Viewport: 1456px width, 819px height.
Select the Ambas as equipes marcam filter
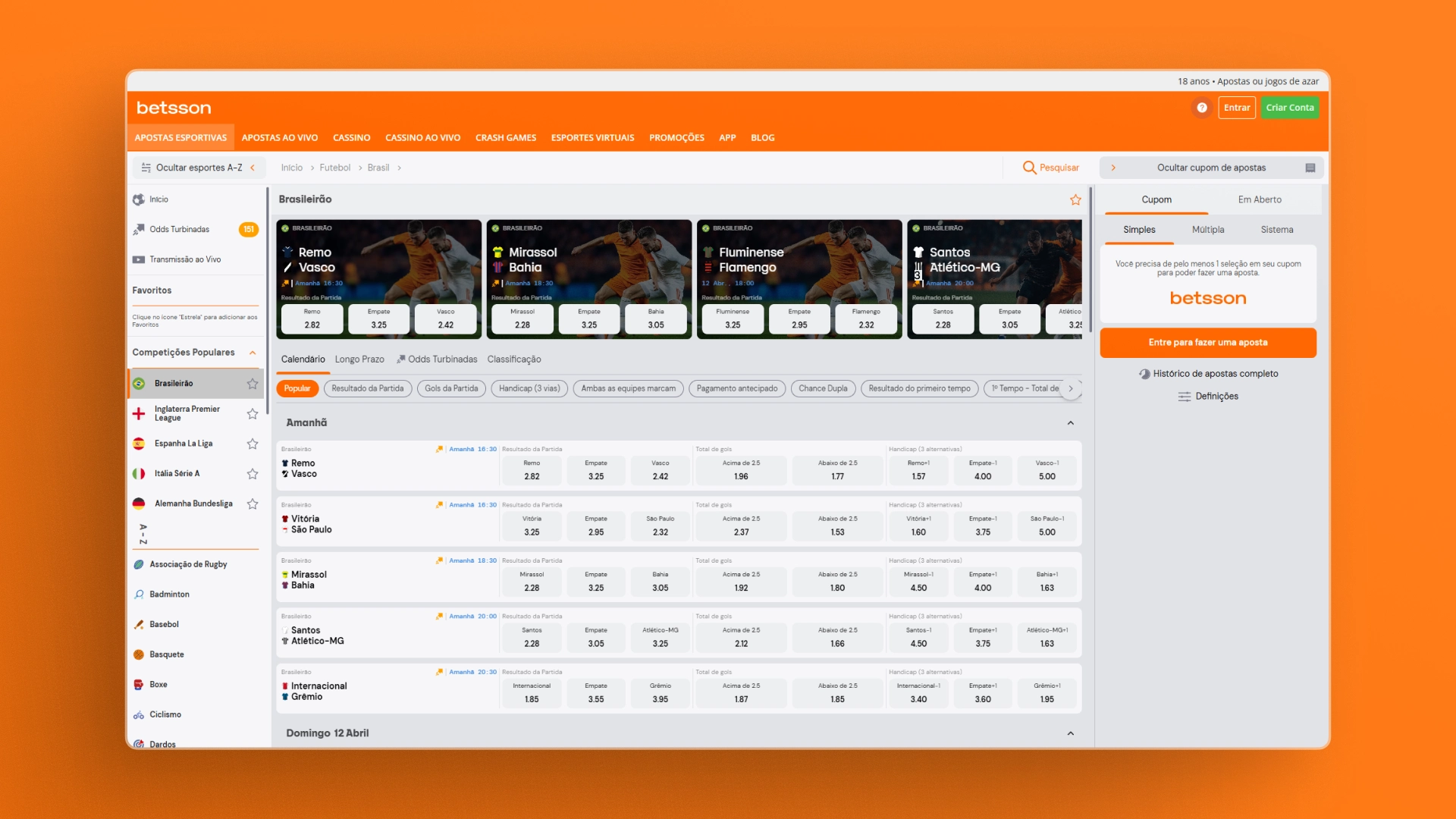628,388
